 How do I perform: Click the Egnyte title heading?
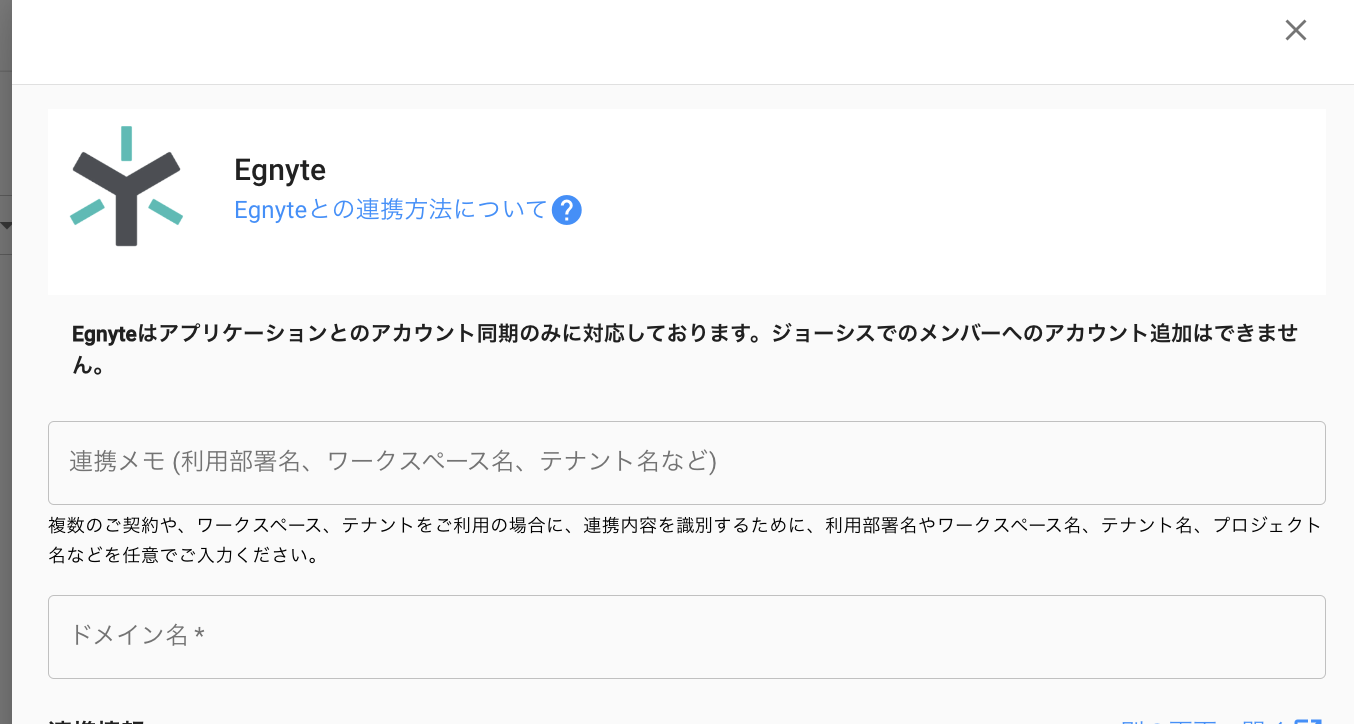coord(280,170)
